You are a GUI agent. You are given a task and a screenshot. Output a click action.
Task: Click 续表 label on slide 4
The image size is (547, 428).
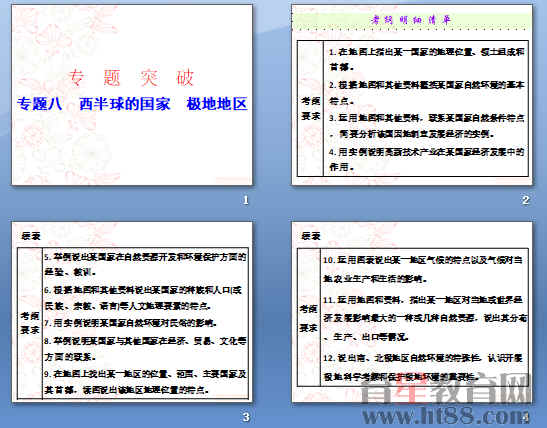[310, 236]
